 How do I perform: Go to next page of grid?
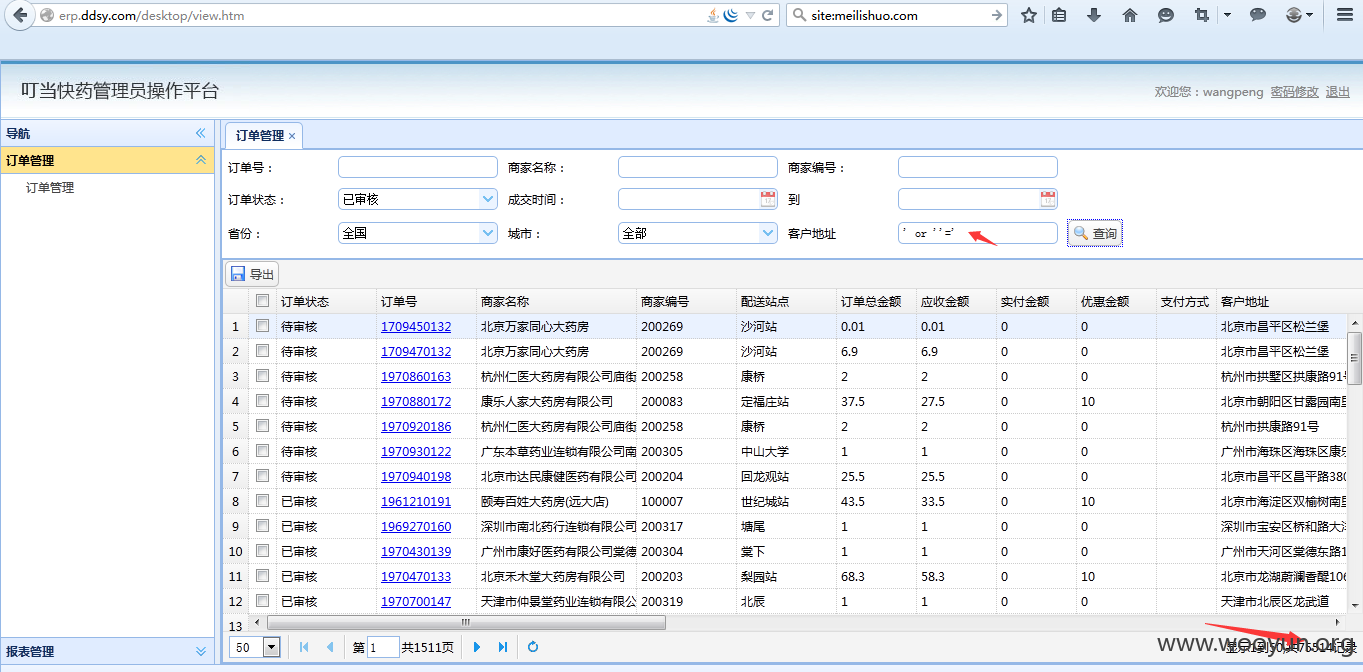tap(477, 647)
